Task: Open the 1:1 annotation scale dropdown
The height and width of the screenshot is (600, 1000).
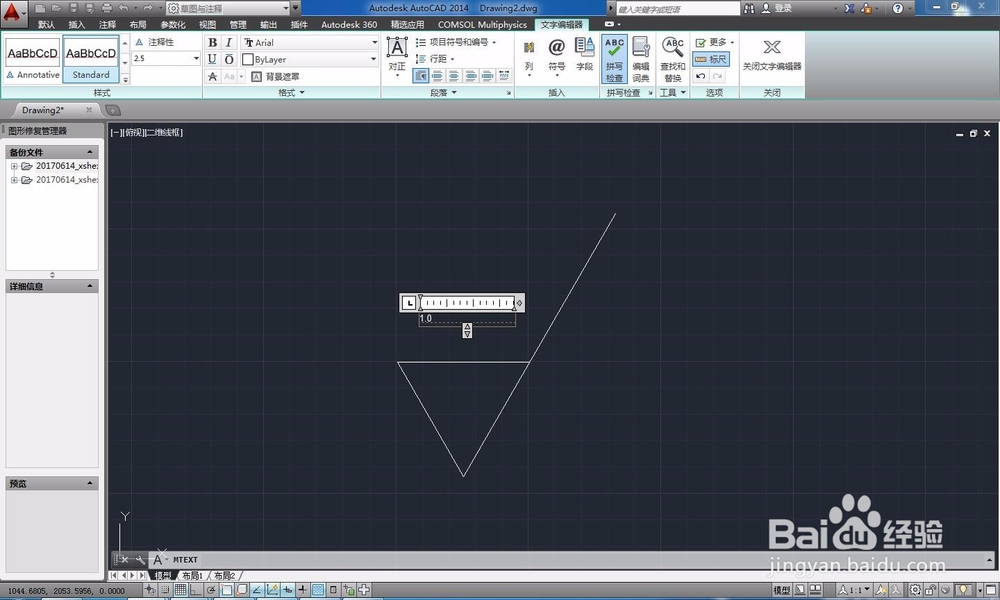Action: click(x=855, y=590)
